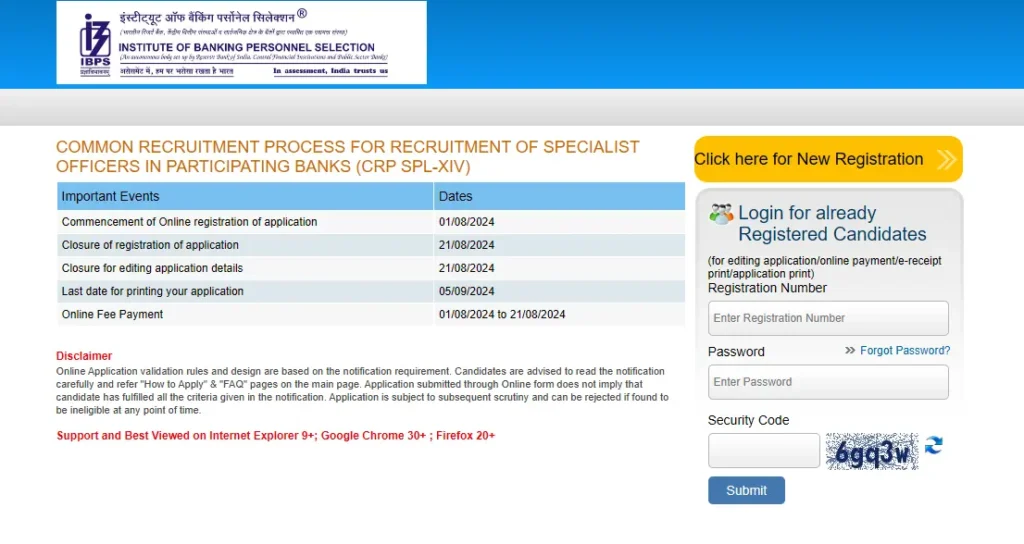Click the Common Recruitment Process page title

[x=347, y=157]
